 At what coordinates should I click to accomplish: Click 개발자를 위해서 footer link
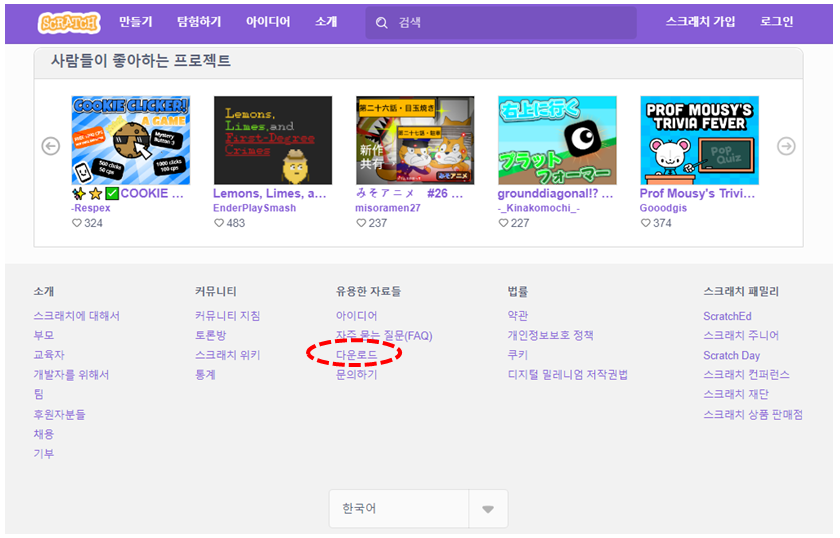71,375
